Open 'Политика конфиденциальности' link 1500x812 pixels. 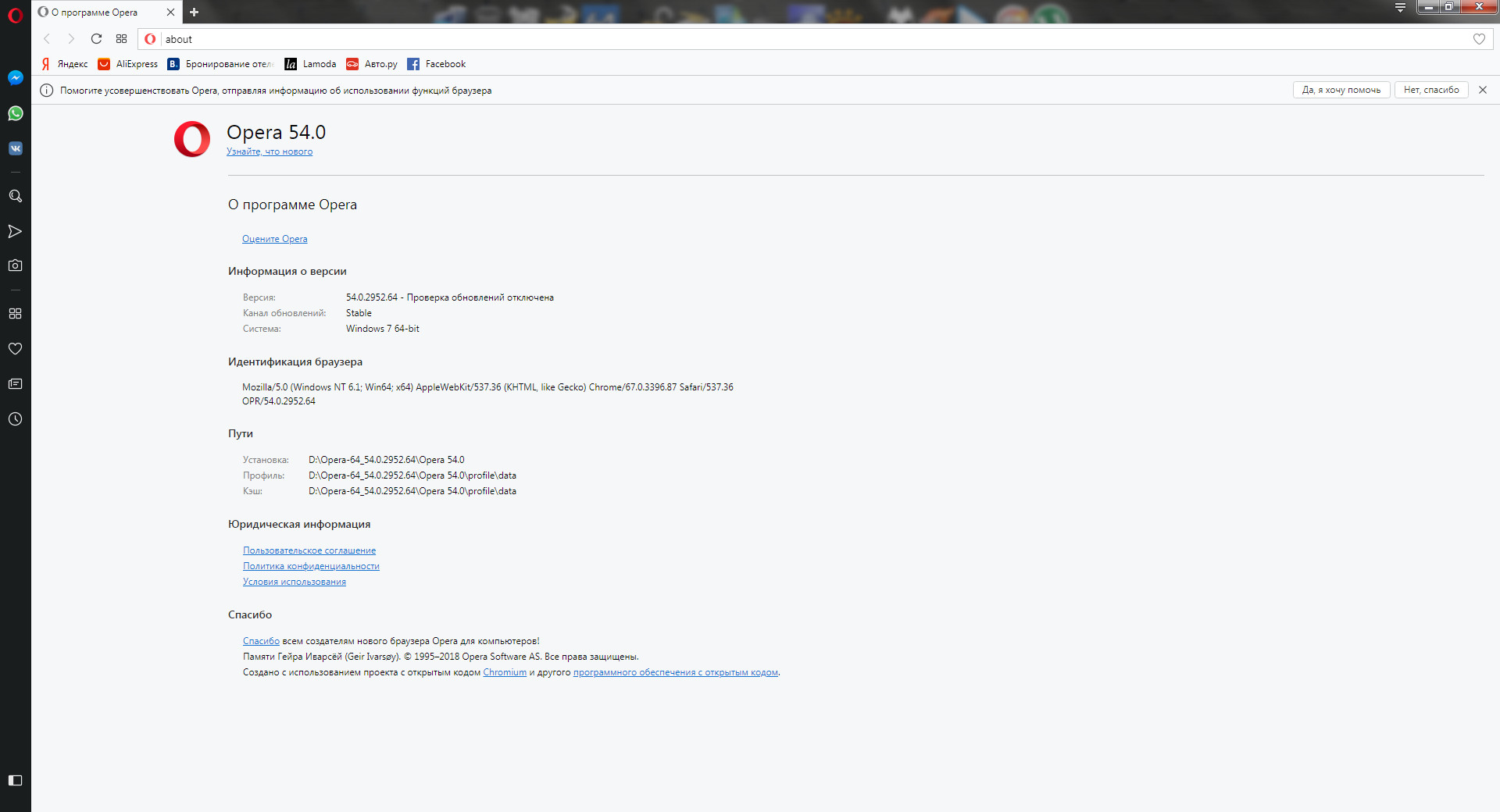click(x=311, y=566)
